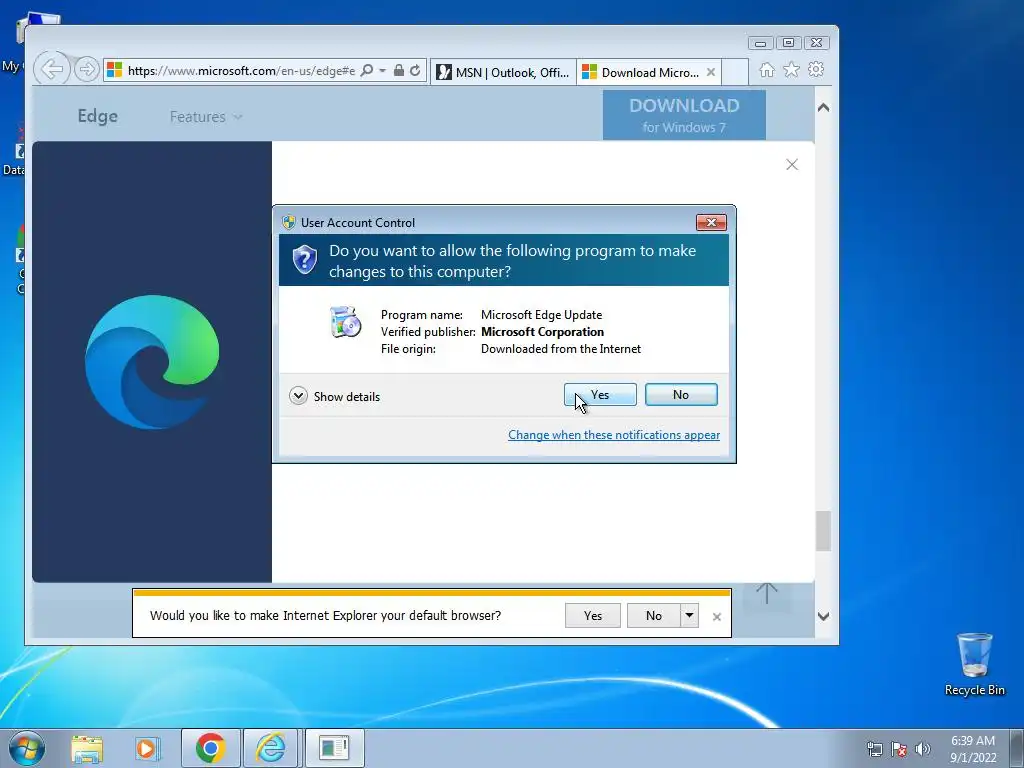Click the search magnifier in address bar
Image resolution: width=1024 pixels, height=768 pixels.
point(367,70)
